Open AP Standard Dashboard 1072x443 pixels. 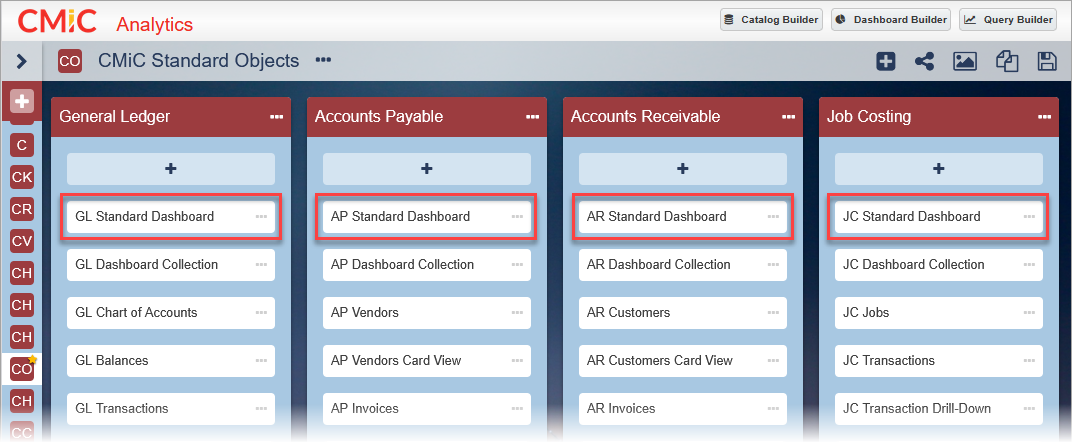(427, 217)
